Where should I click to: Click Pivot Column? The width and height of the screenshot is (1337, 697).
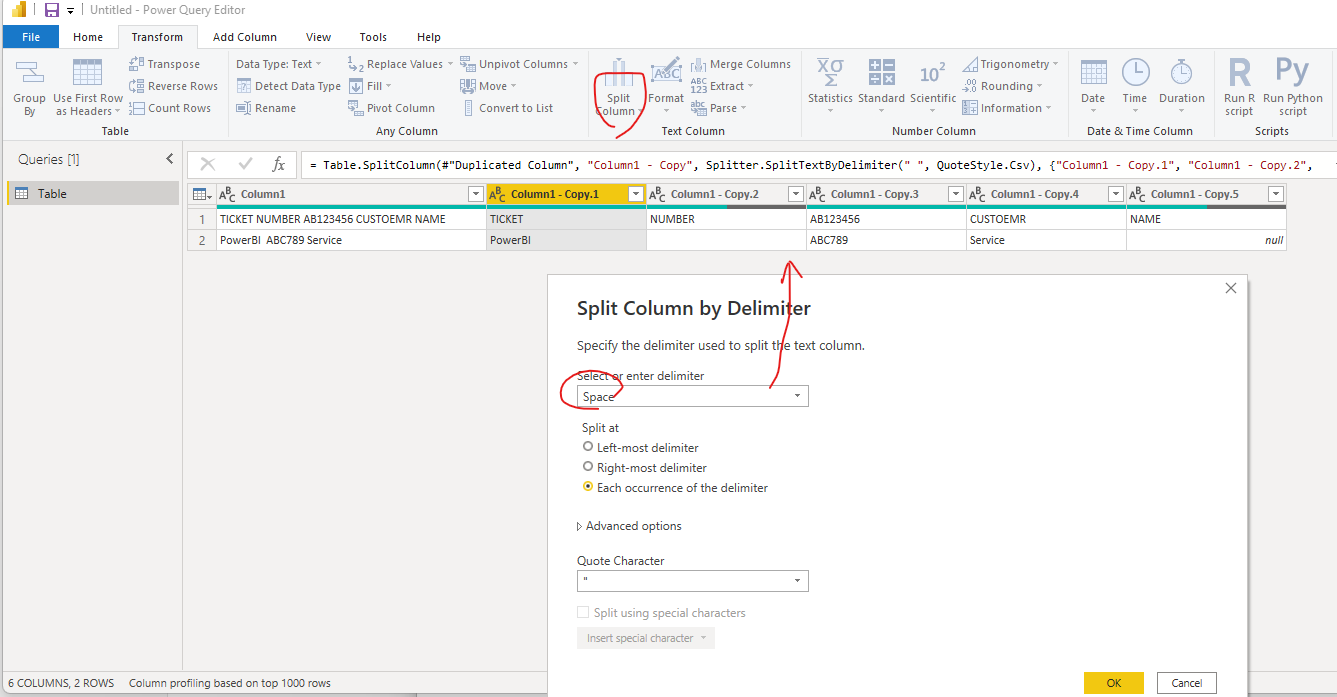coord(391,108)
